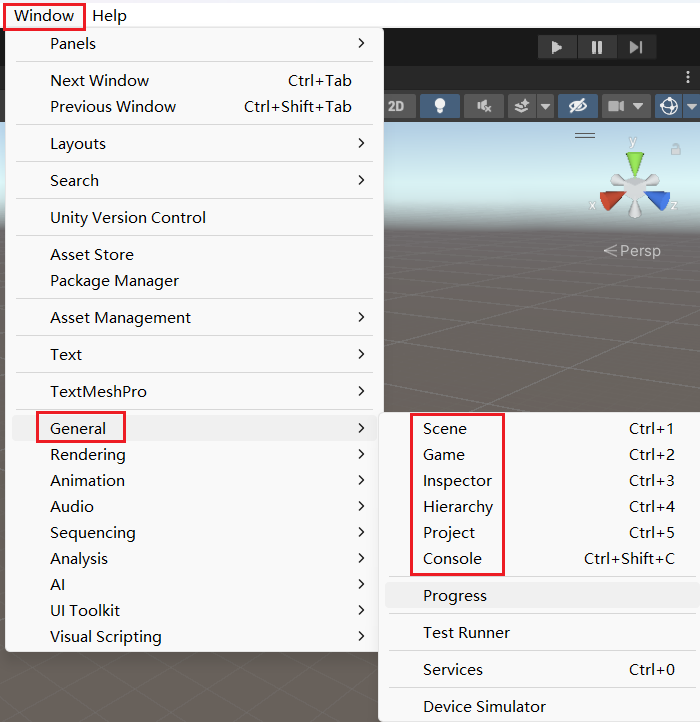Click the orientation gizmo center cube
The height and width of the screenshot is (722, 700).
pyautogui.click(x=635, y=188)
